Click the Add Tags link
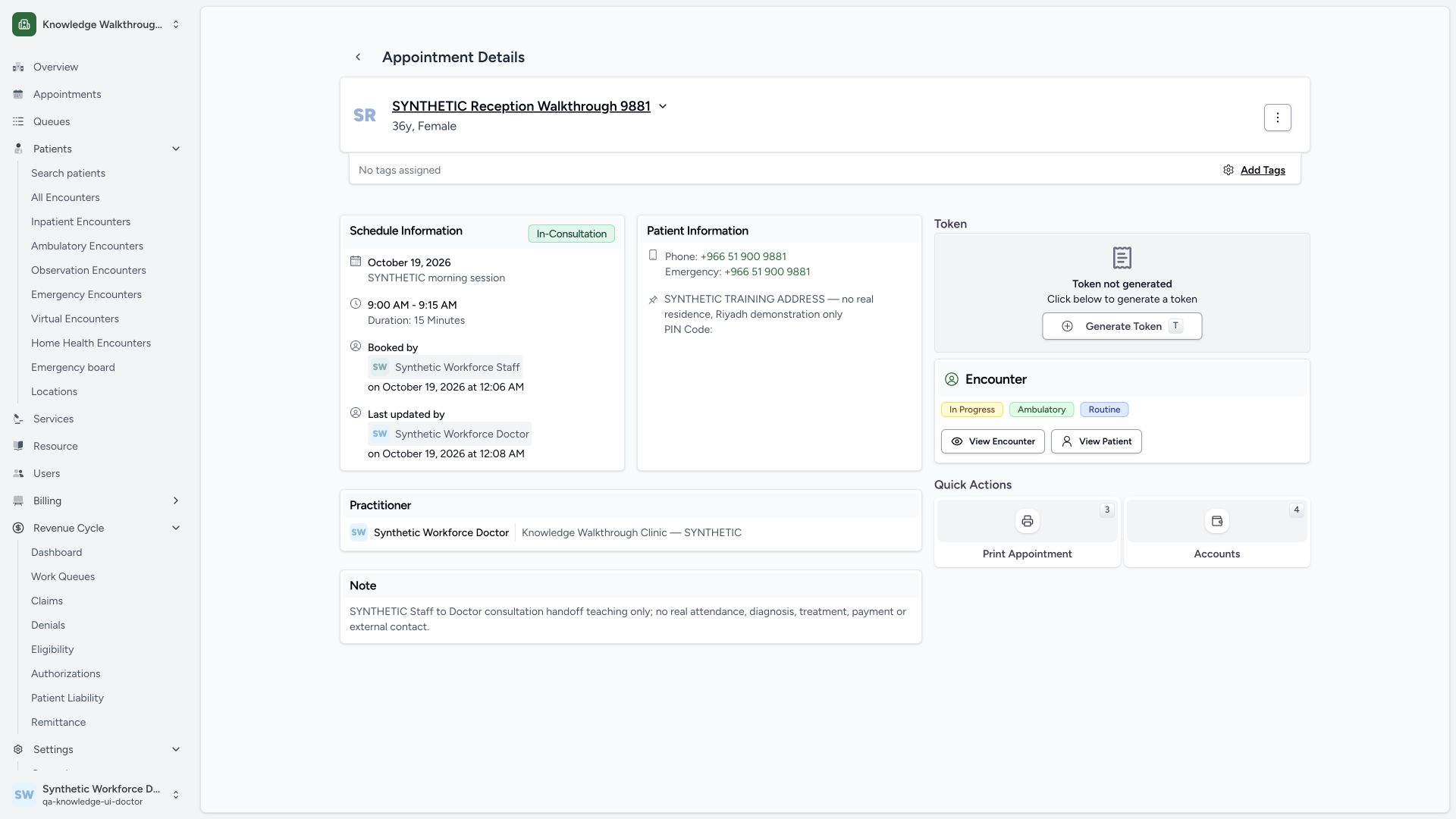Screen dimensions: 1456x819 pyautogui.click(x=1263, y=171)
